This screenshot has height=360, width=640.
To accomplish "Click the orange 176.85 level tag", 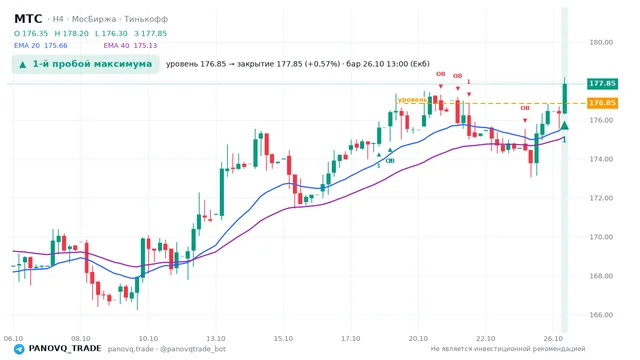I will [x=602, y=103].
